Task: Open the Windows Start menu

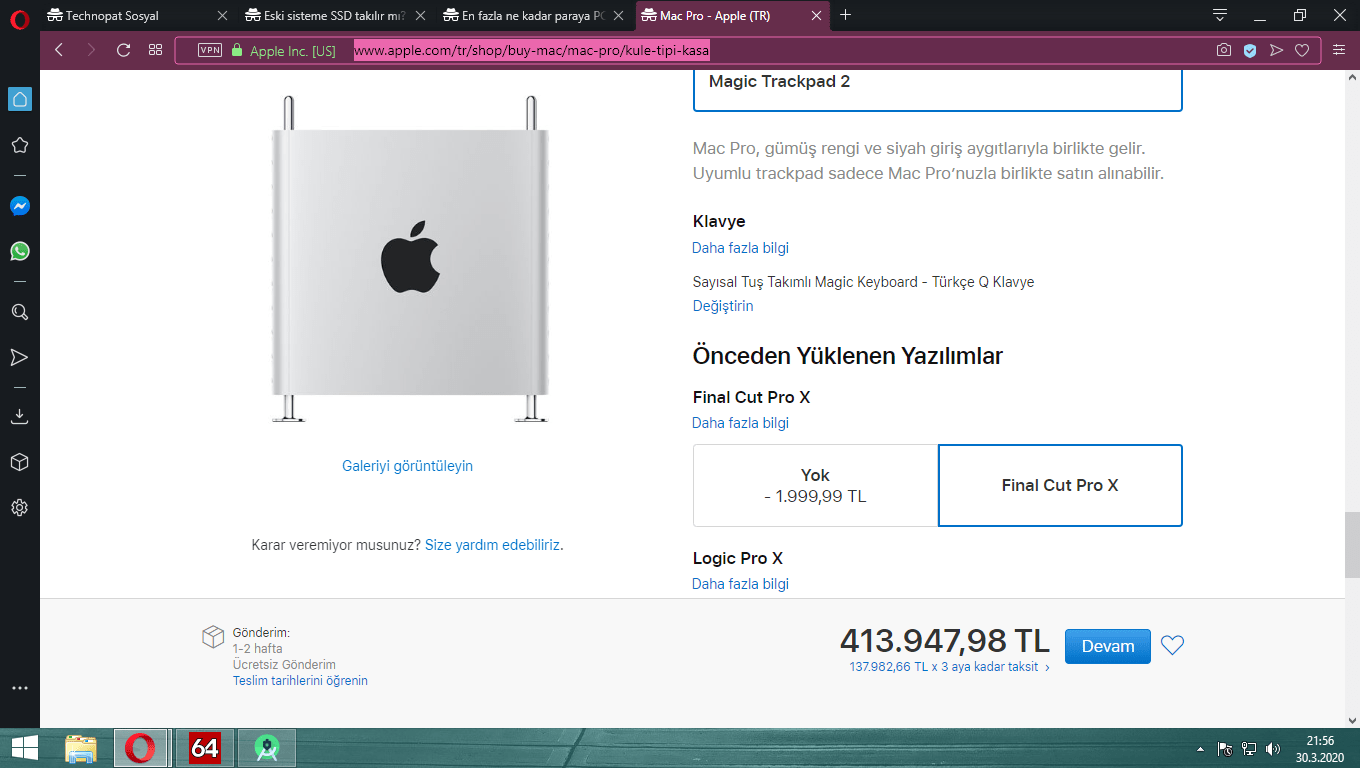Action: 24,748
